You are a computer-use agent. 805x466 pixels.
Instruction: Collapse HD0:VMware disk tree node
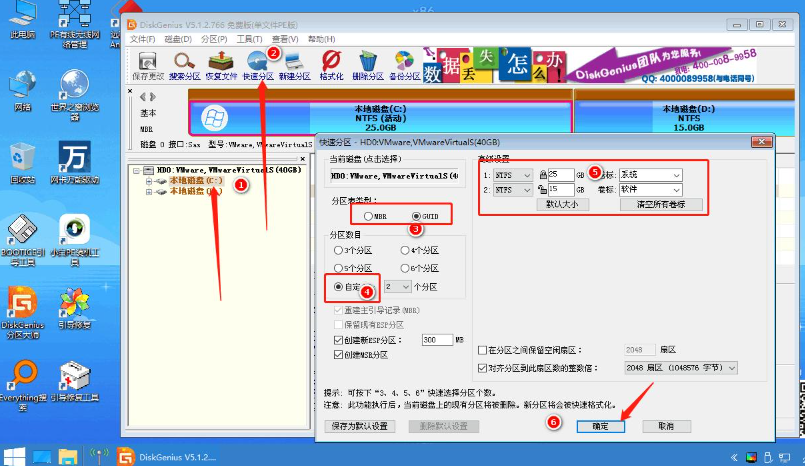(137, 170)
